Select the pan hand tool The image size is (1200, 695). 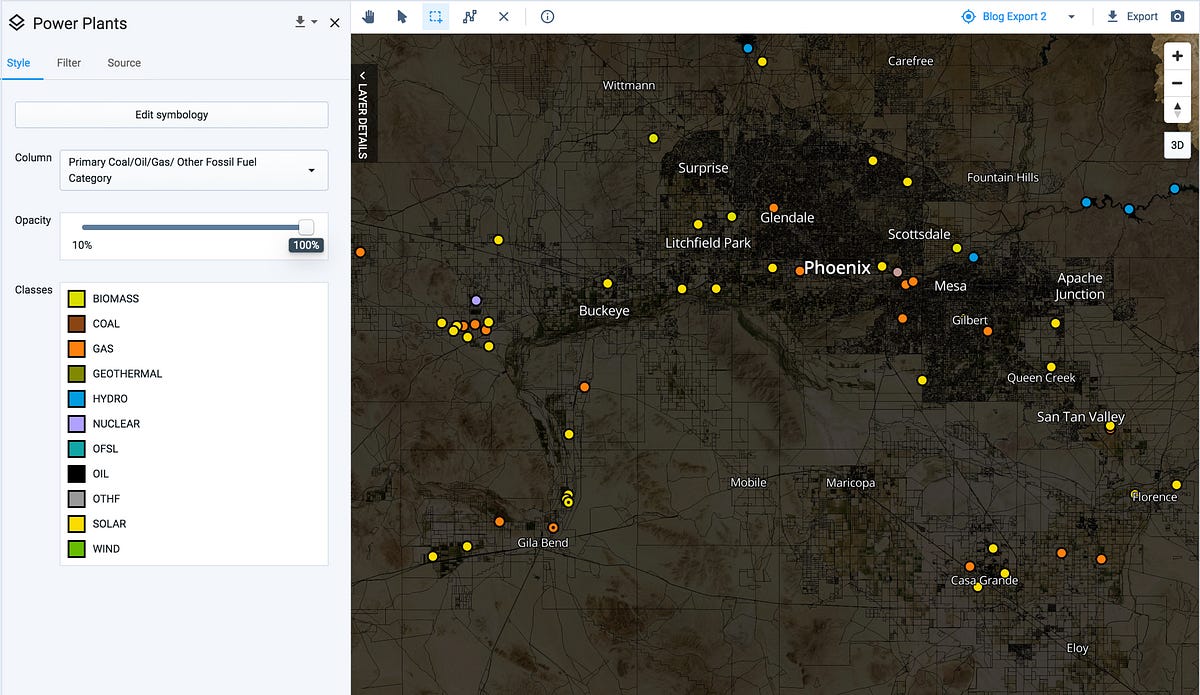point(368,16)
